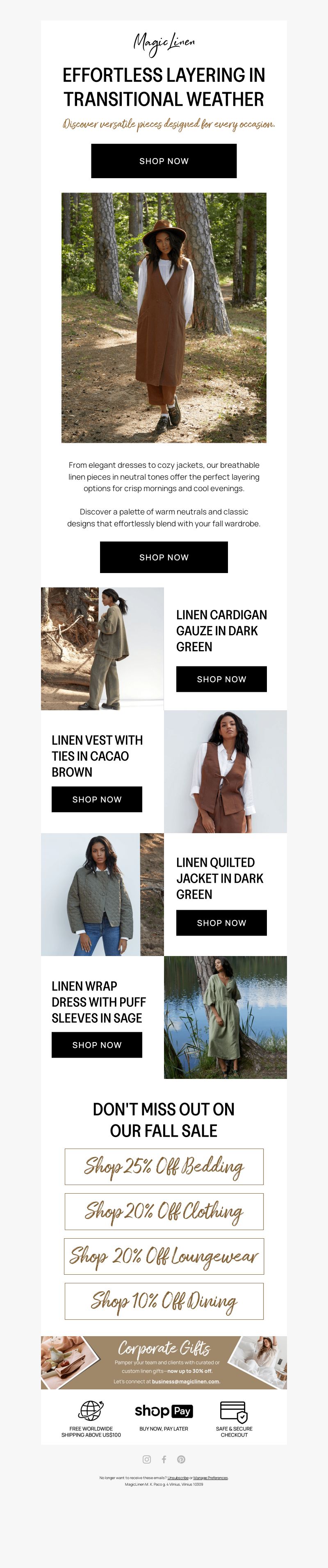Open Shop 20% Off Loungewear banner

pyautogui.click(x=164, y=1256)
